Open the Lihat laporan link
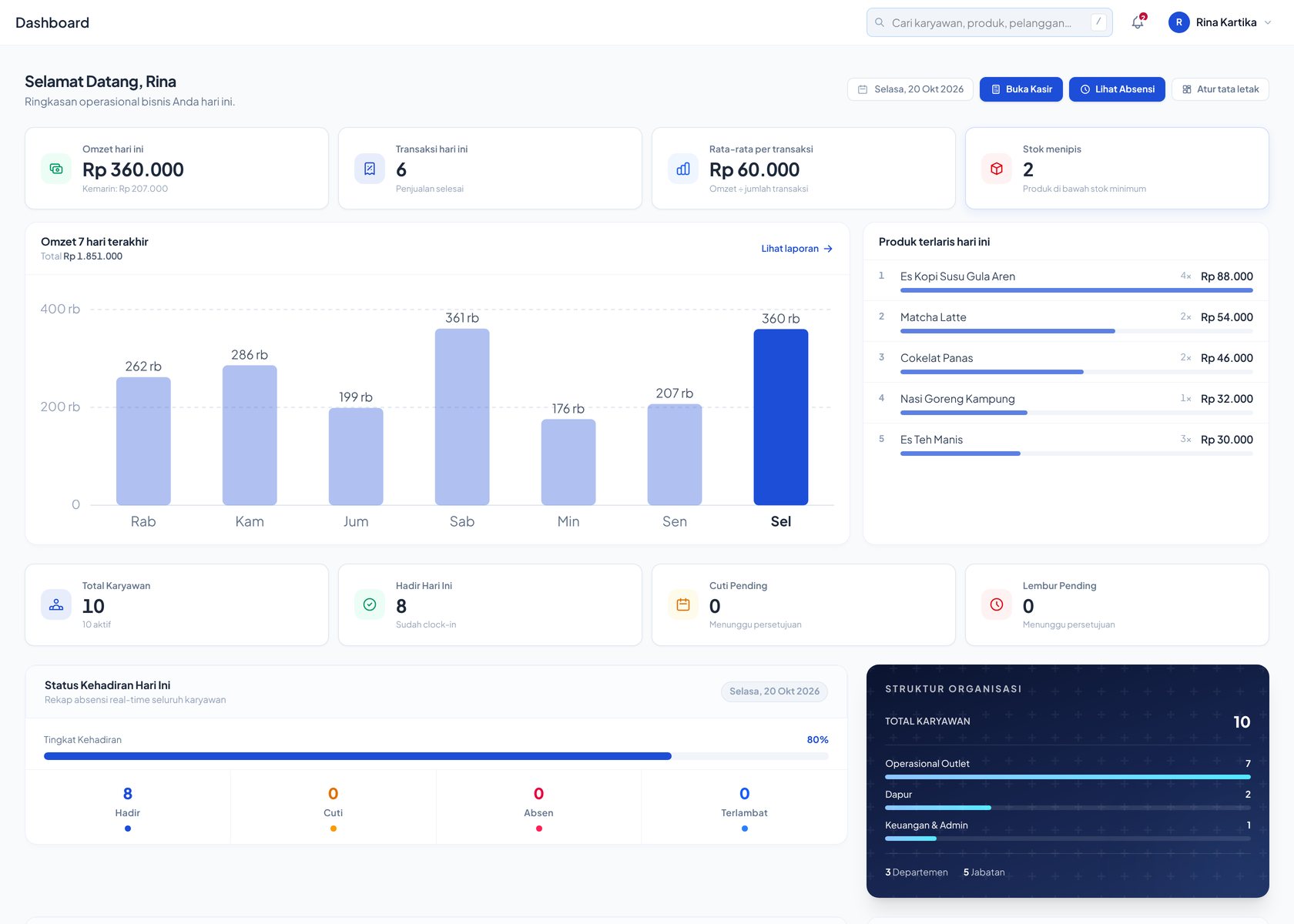Viewport: 1294px width, 924px height. 796,249
